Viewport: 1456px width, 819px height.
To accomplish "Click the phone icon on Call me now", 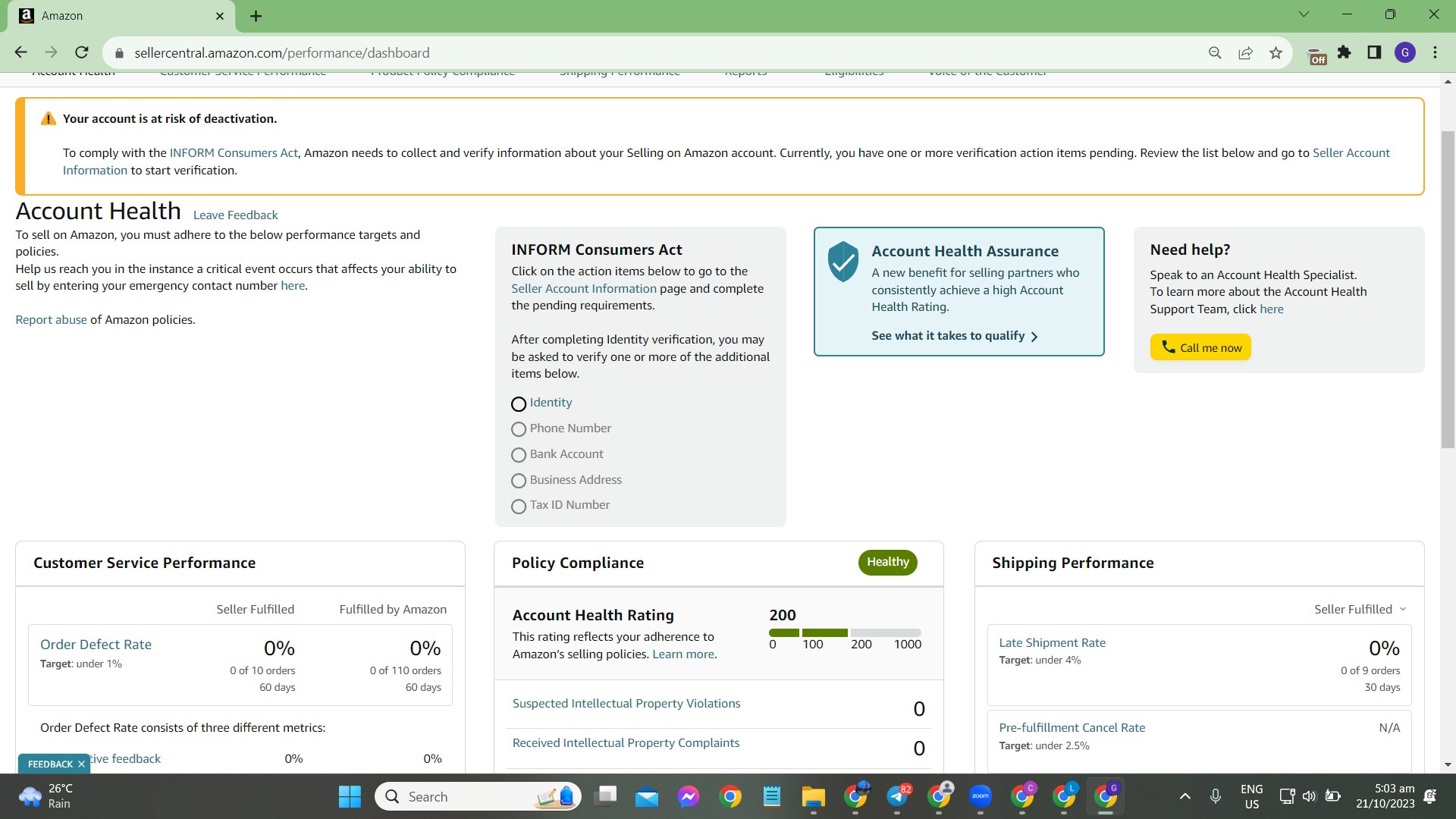I will pos(1169,347).
